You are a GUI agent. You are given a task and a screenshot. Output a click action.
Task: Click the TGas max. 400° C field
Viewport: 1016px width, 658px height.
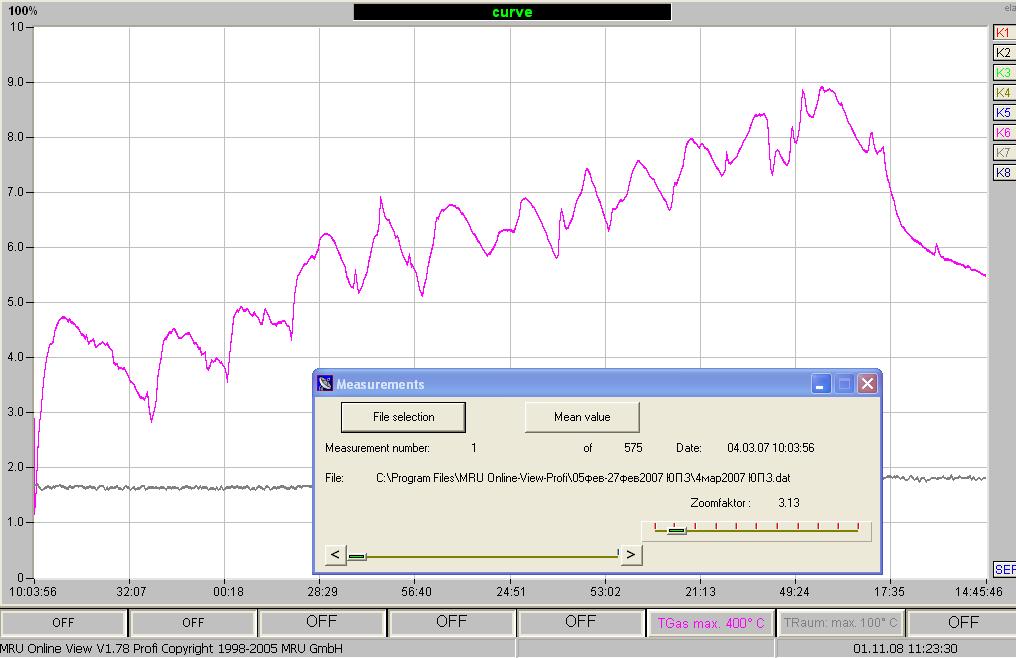(710, 623)
